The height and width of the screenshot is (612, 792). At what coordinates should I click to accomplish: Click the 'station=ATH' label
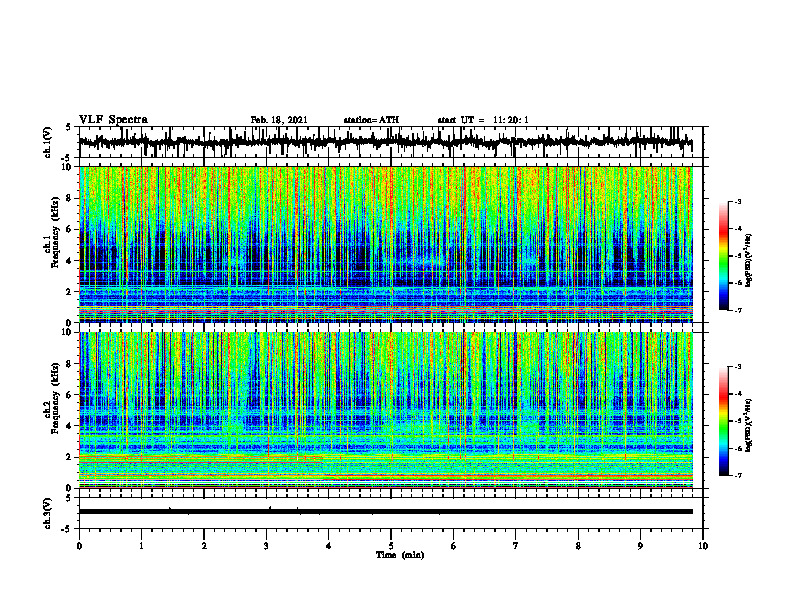[371, 120]
